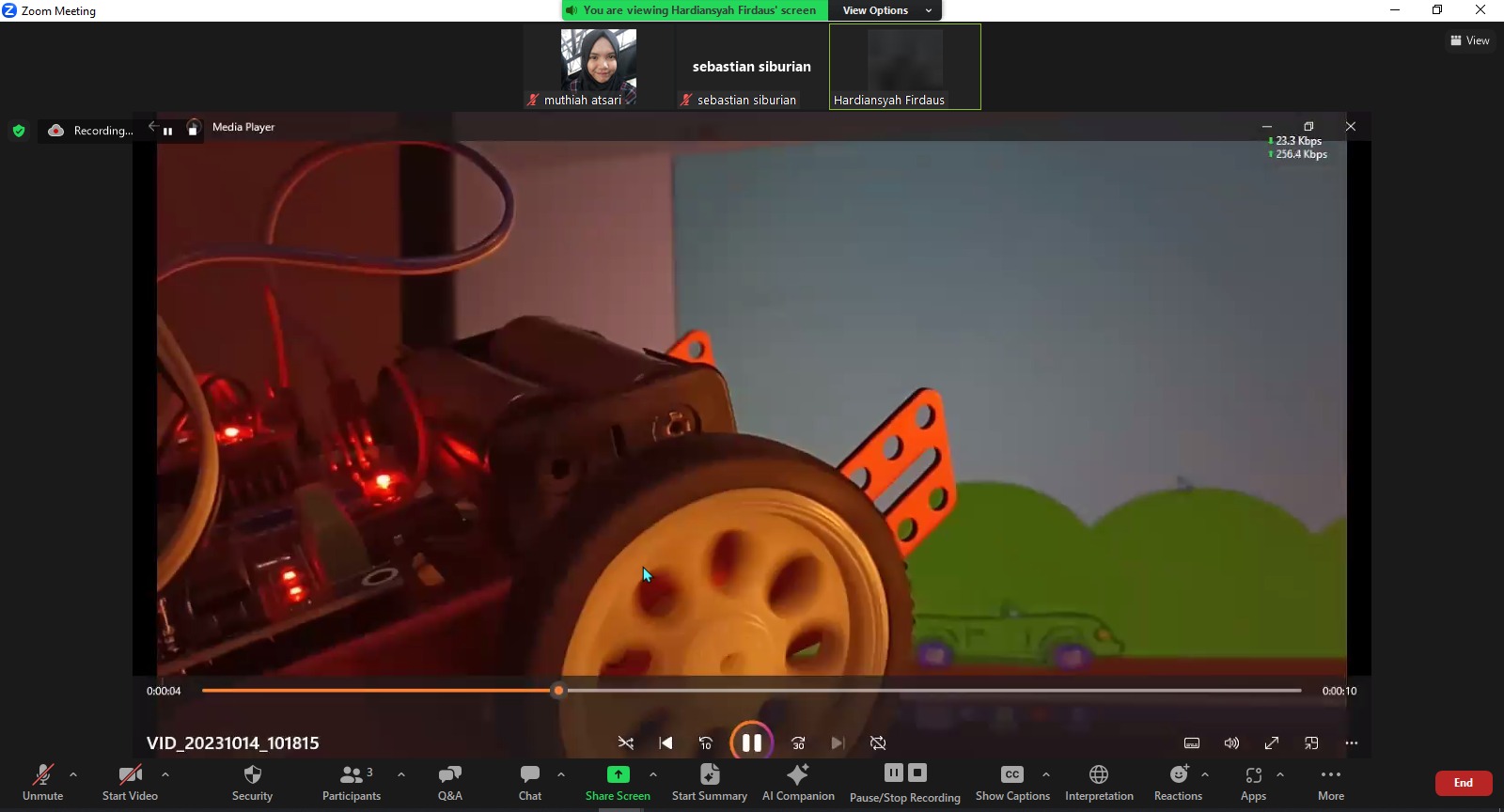Pause recording using small top-left pause icon
Screen dimensions: 1504x812
click(167, 131)
